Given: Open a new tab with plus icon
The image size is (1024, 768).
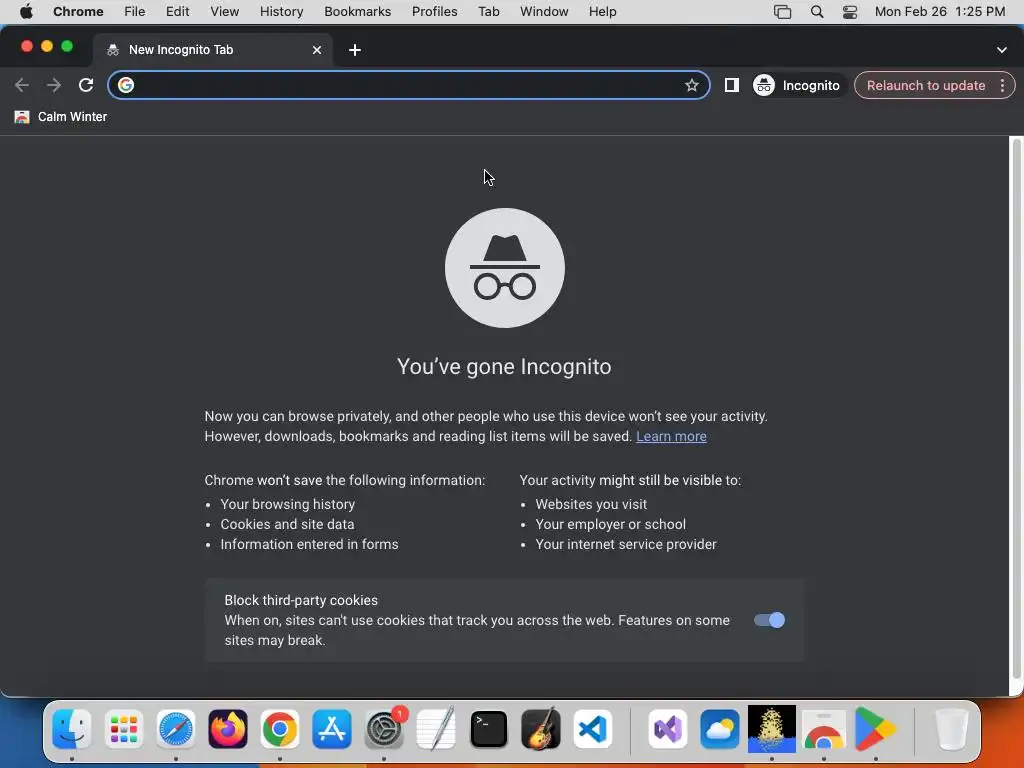Looking at the screenshot, I should click(x=355, y=50).
